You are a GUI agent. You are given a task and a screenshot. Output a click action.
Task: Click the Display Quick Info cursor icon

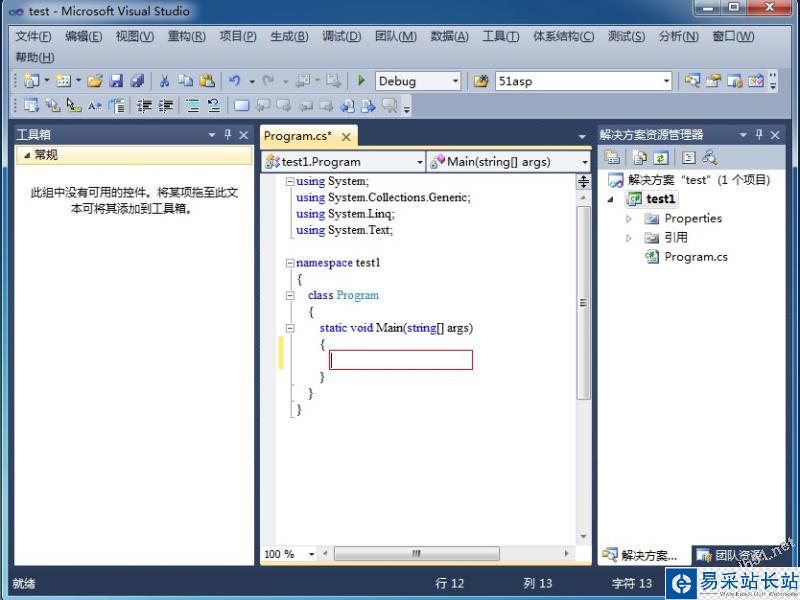tap(74, 106)
